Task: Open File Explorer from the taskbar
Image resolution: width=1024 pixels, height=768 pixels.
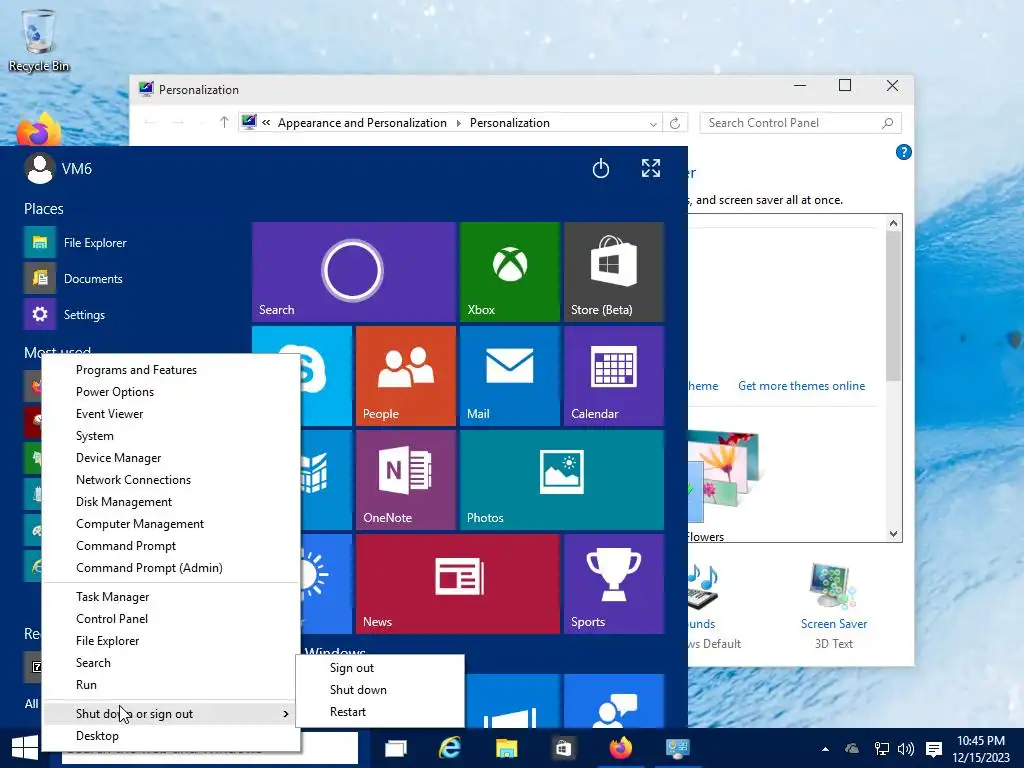Action: point(506,748)
